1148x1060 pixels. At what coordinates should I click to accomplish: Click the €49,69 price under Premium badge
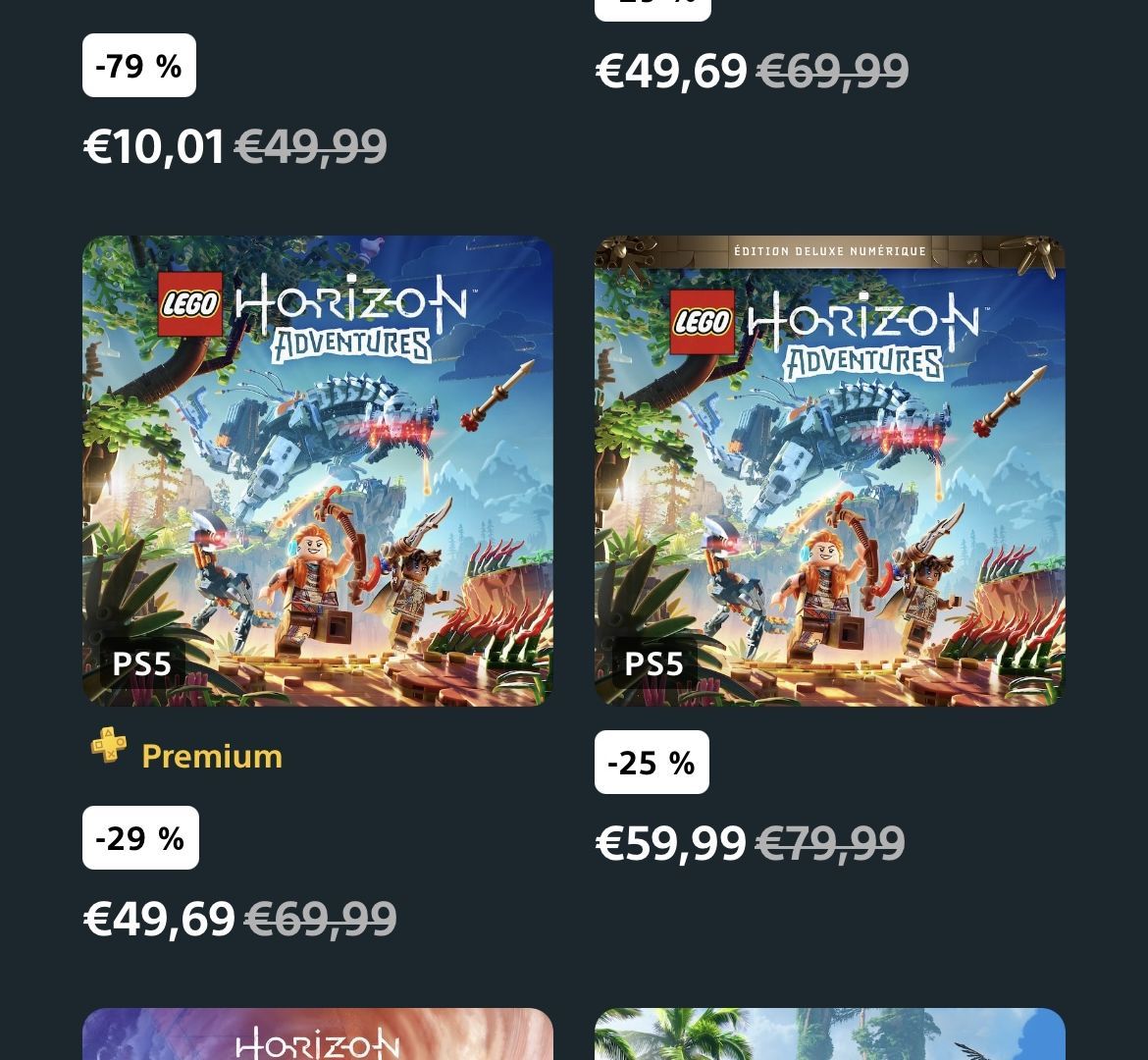[159, 919]
